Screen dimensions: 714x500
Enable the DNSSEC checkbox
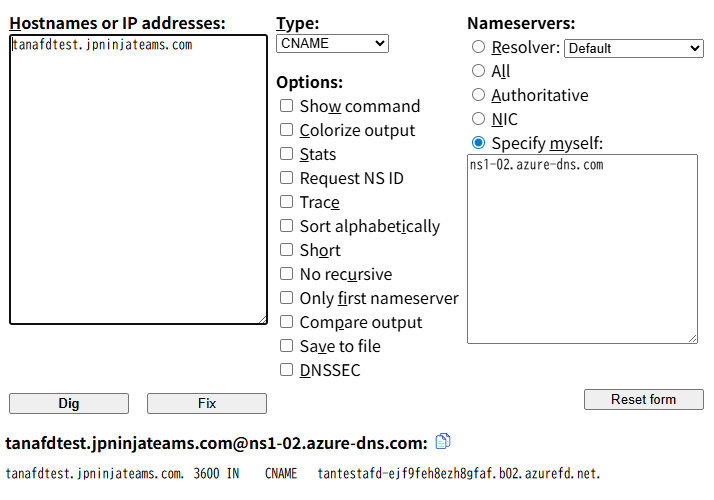coord(286,370)
